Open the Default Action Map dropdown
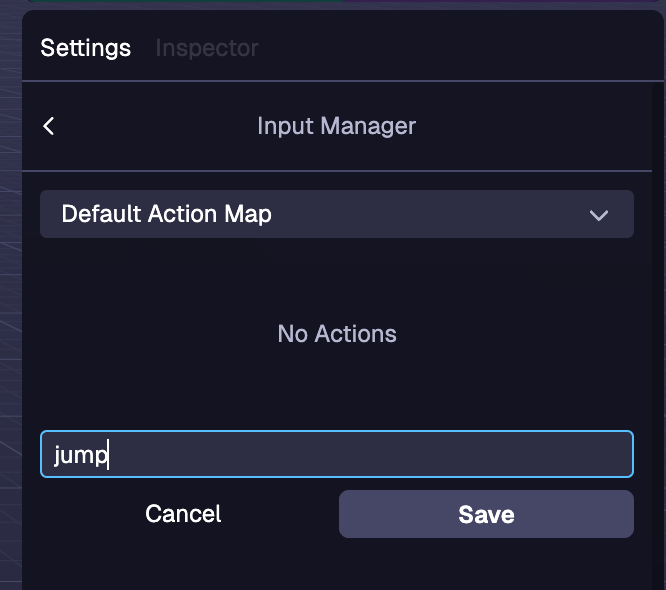Viewport: 666px width, 590px height. [336, 214]
